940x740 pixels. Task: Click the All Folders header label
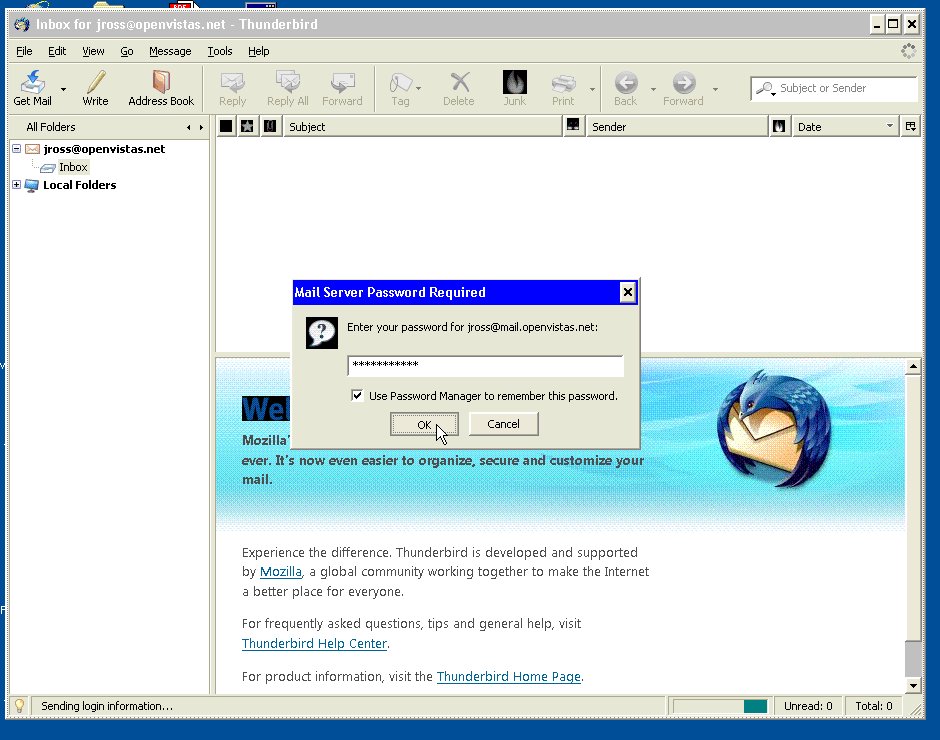click(51, 127)
